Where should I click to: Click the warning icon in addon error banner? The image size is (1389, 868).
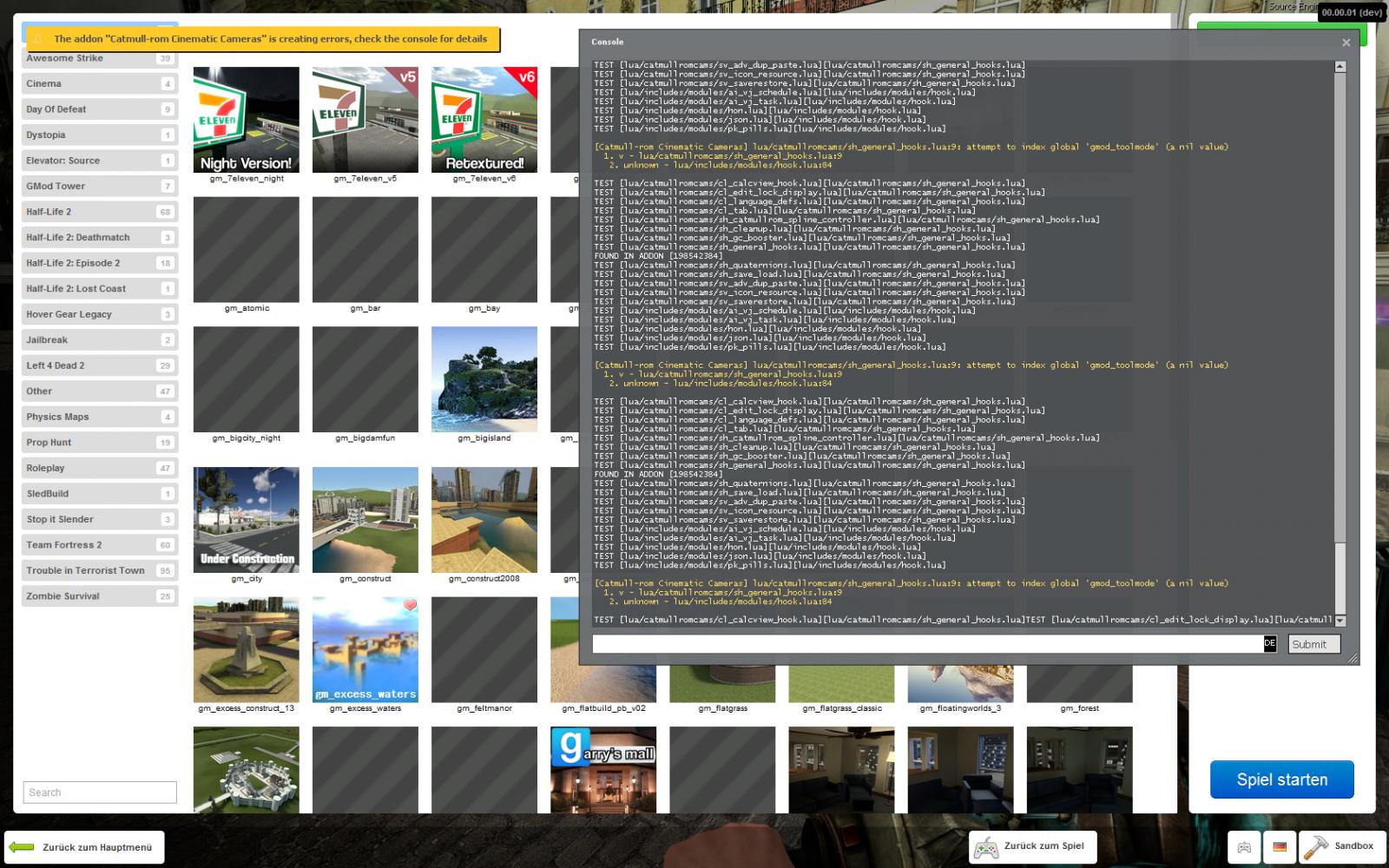38,39
